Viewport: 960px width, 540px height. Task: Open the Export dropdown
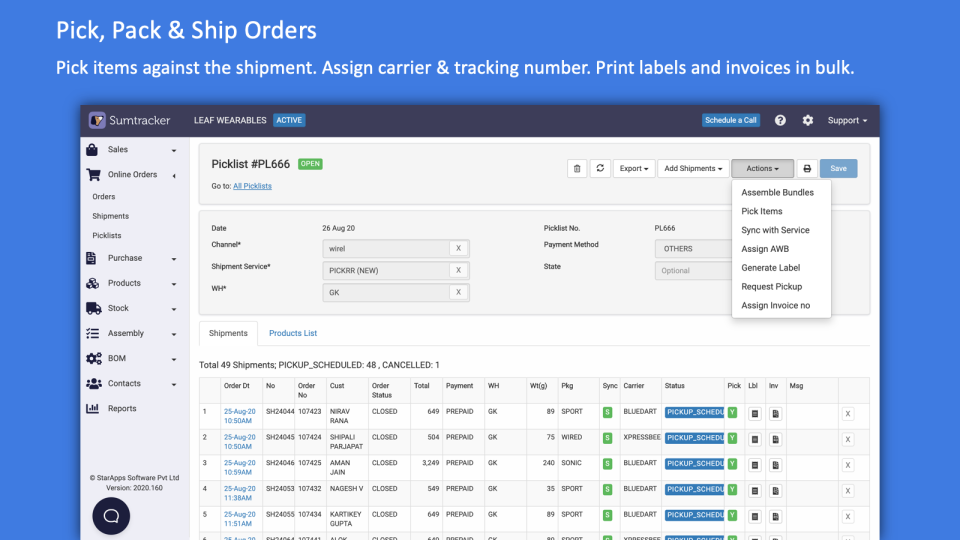click(634, 168)
